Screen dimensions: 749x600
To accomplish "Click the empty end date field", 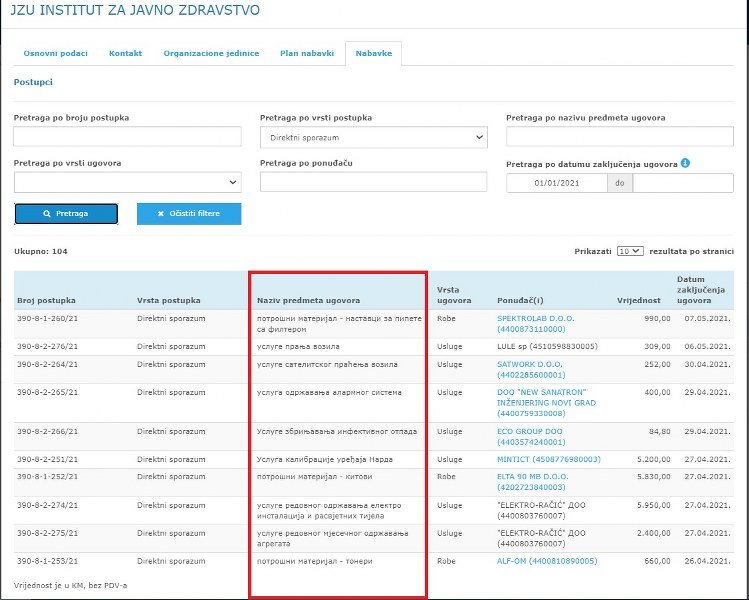I will tap(683, 183).
